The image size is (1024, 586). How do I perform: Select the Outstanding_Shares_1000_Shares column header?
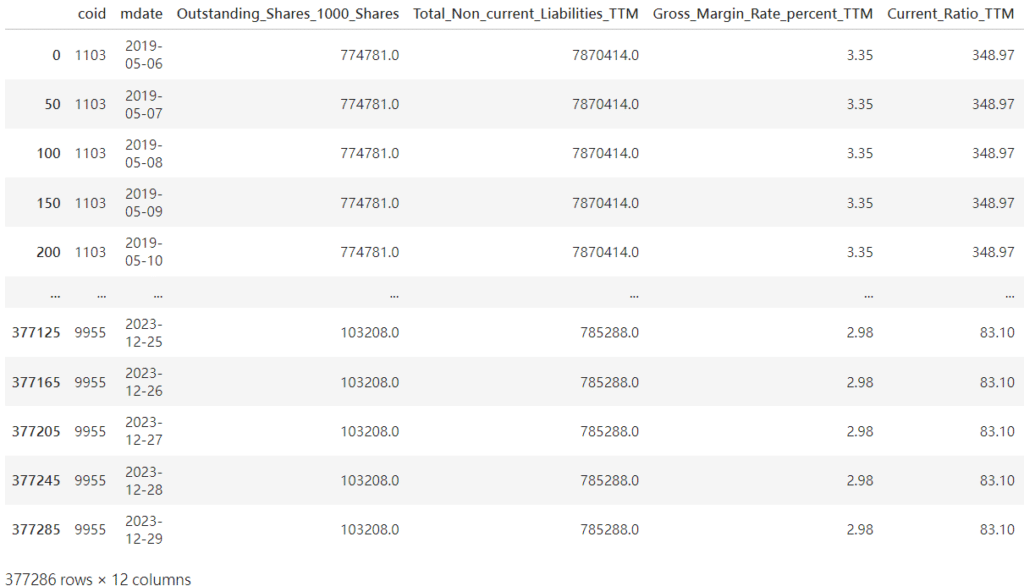[x=287, y=15]
